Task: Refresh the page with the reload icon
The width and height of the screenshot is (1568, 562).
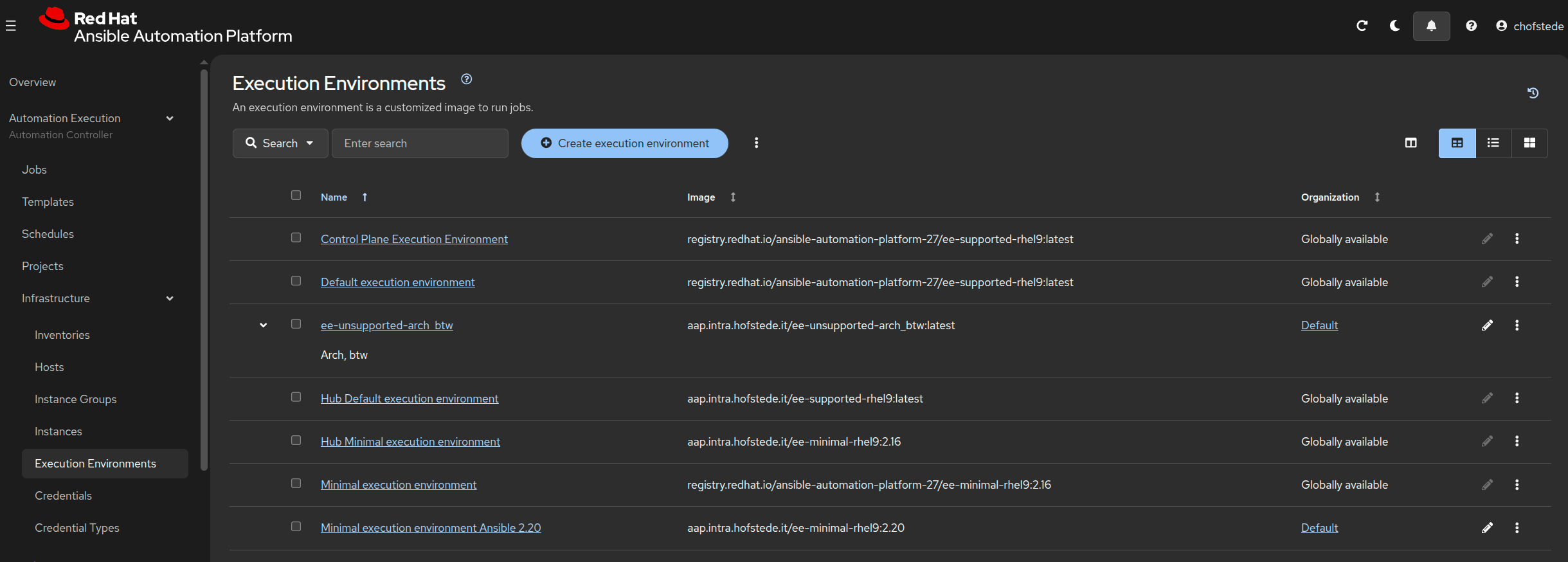Action: coord(1362,26)
